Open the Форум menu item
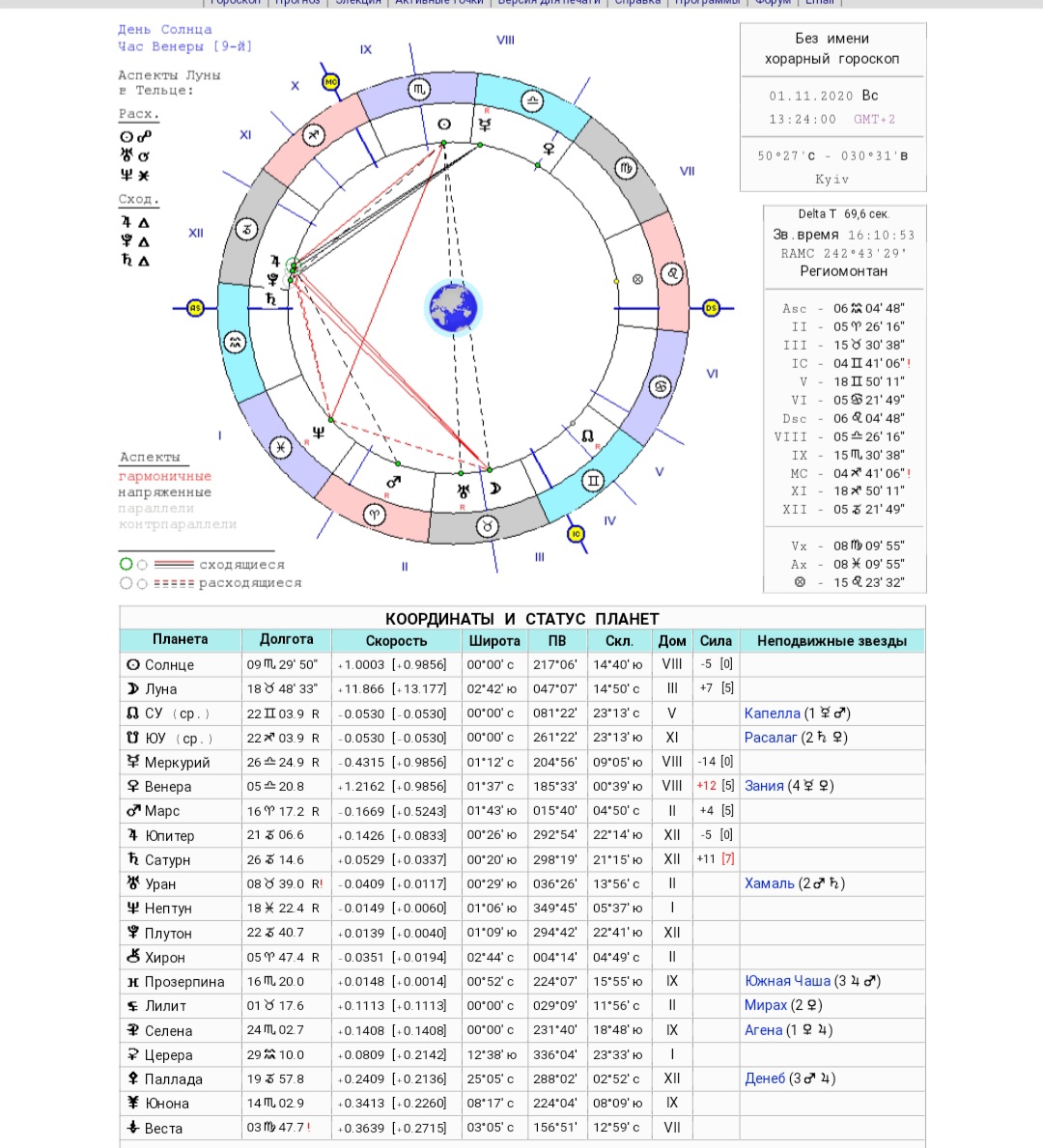Image resolution: width=1043 pixels, height=1148 pixels. [x=772, y=3]
